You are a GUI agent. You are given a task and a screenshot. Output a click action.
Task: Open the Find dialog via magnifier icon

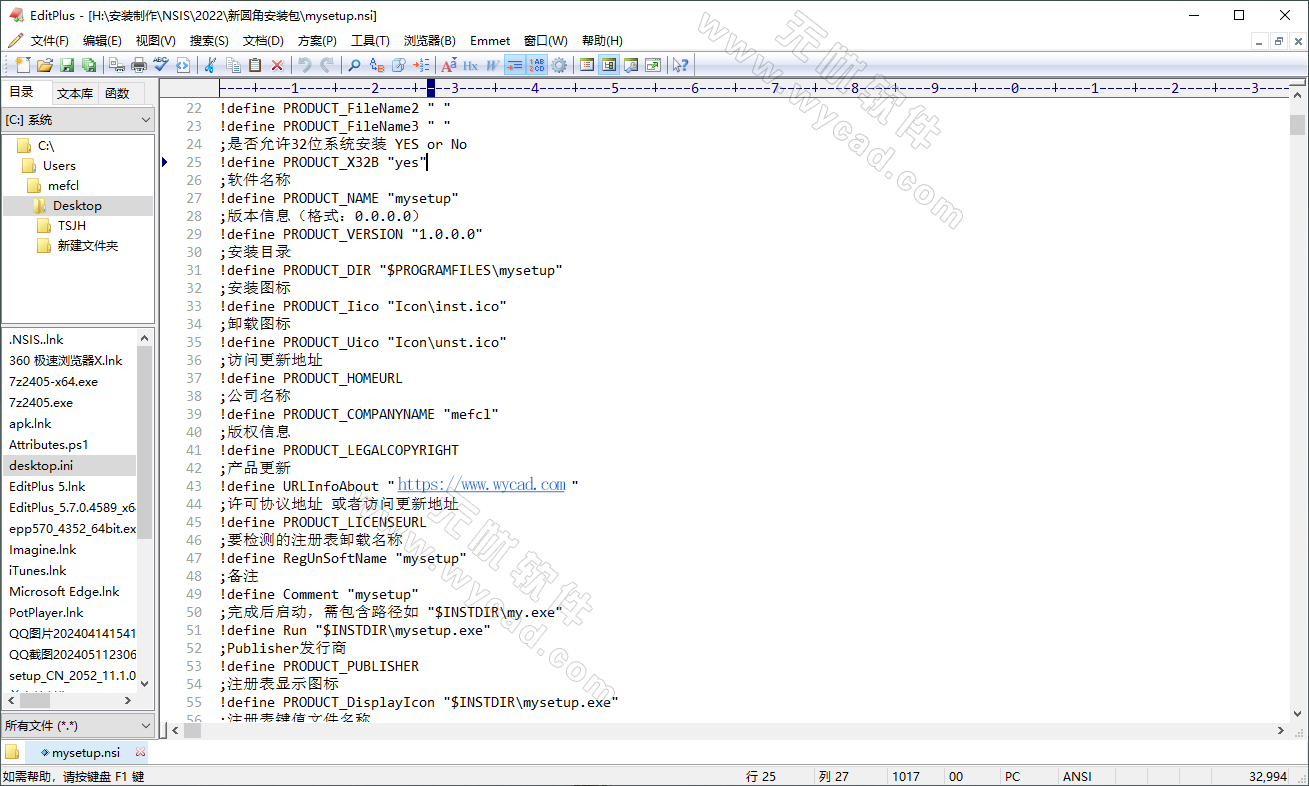point(353,65)
